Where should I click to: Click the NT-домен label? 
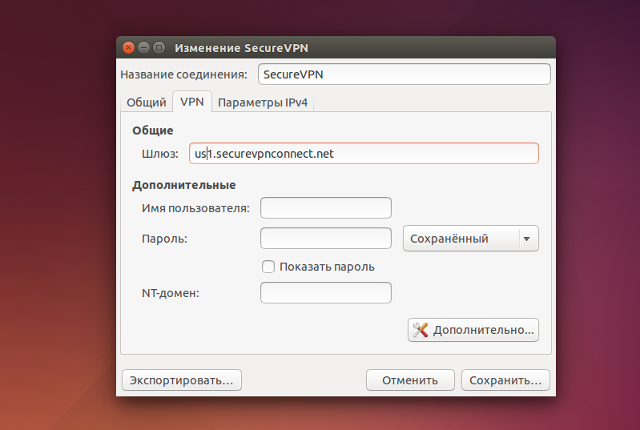click(171, 293)
